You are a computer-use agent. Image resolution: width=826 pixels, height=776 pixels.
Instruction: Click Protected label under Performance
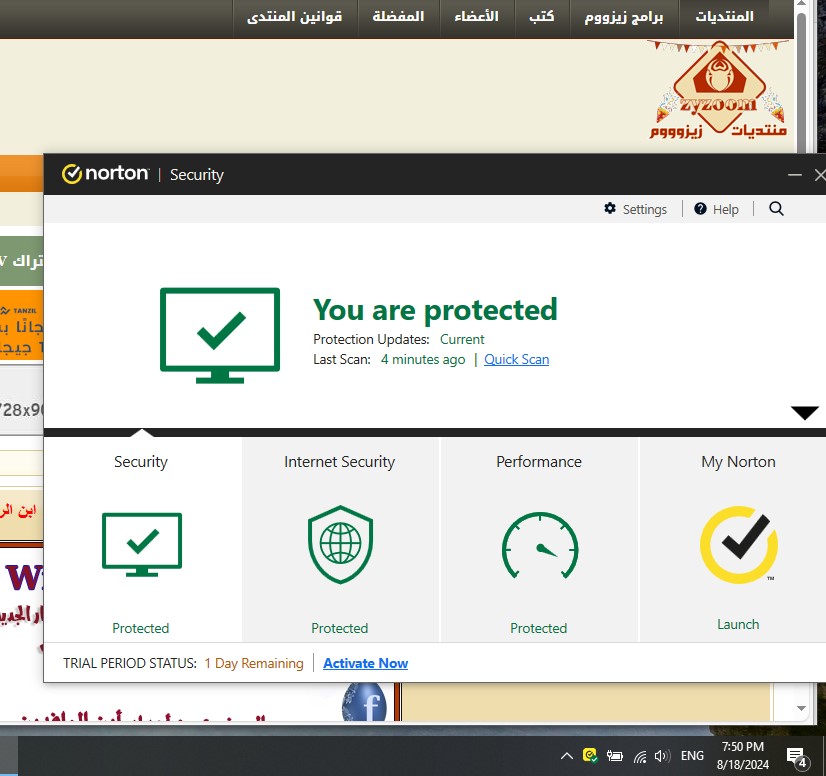click(x=538, y=628)
